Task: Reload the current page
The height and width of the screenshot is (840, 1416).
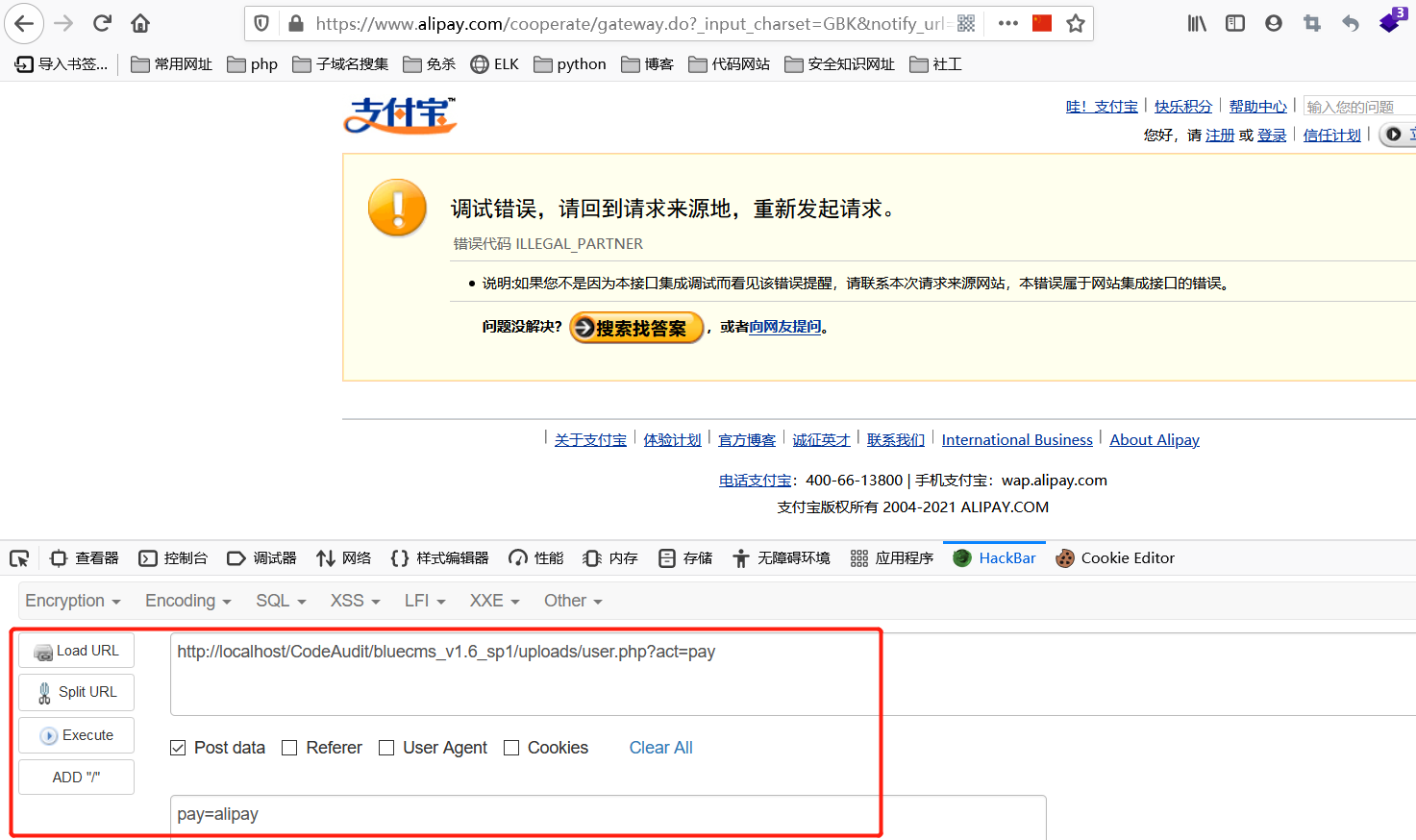Action: click(x=102, y=23)
